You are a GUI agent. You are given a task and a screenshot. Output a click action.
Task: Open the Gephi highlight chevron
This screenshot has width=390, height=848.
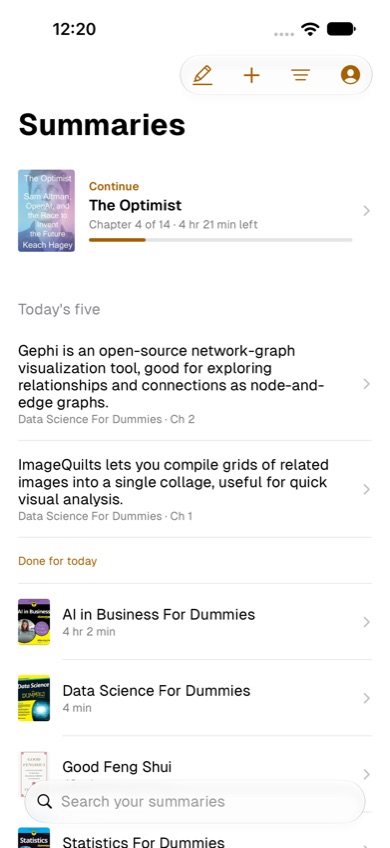(366, 384)
